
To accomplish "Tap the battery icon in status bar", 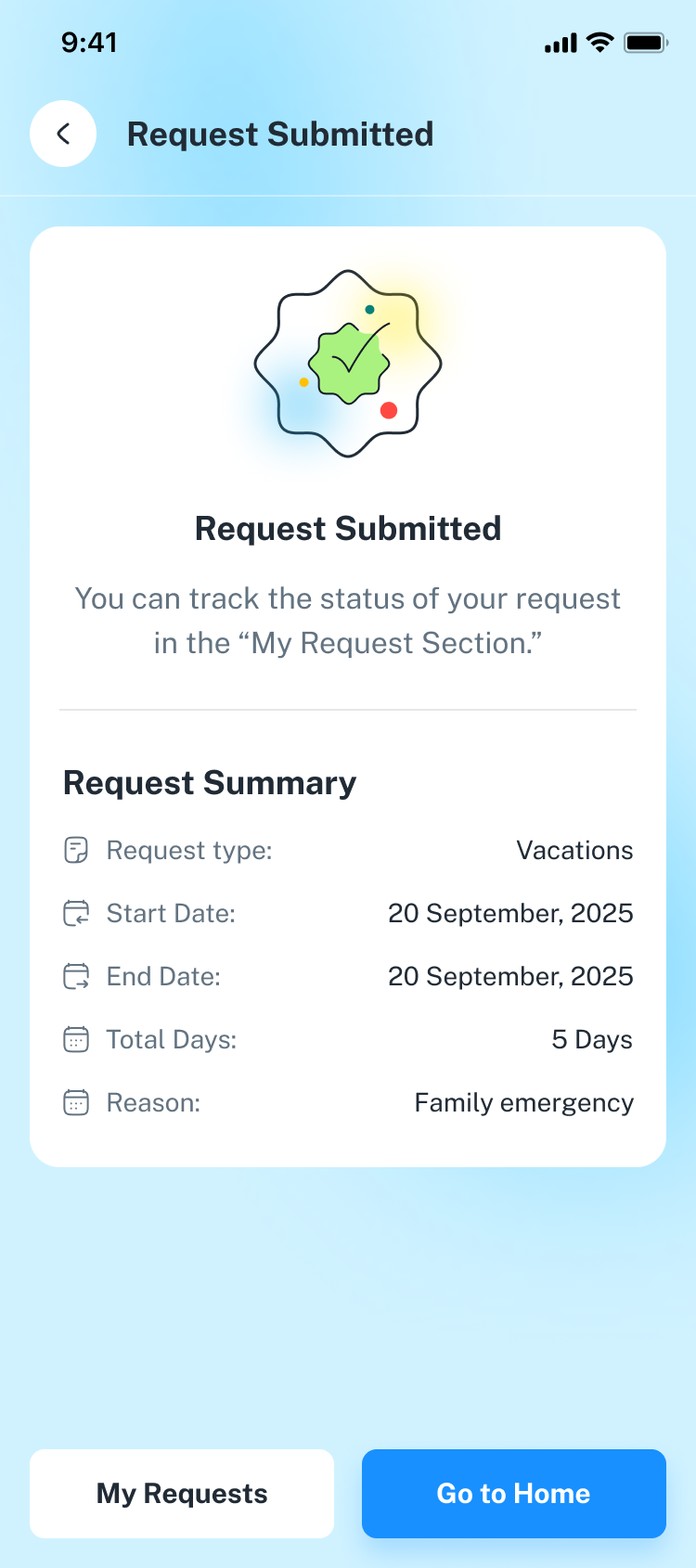I will click(645, 43).
